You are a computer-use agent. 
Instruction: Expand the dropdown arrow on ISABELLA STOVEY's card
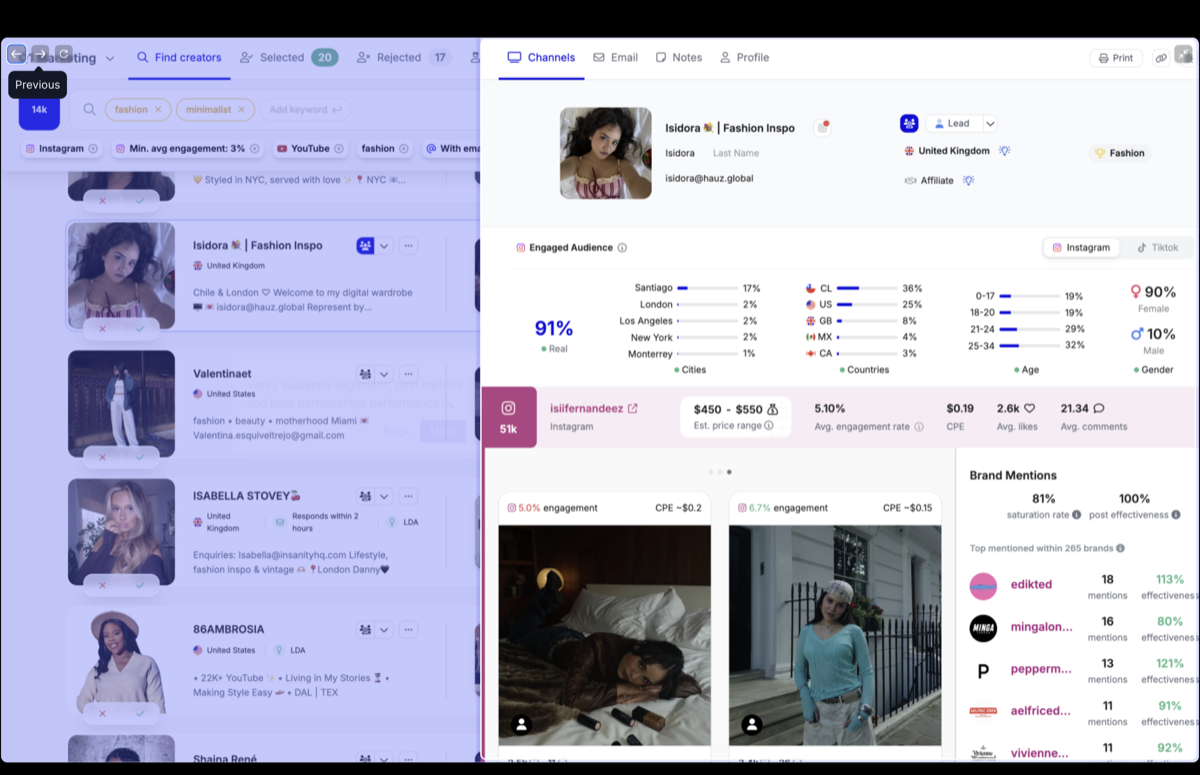tap(384, 495)
